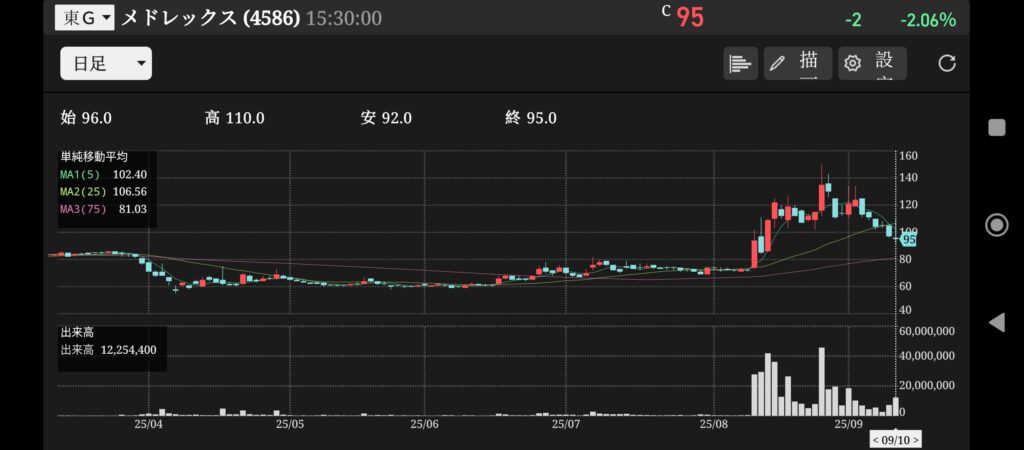Click the 25/07 date marker on axis
1024x450 pixels.
click(566, 424)
